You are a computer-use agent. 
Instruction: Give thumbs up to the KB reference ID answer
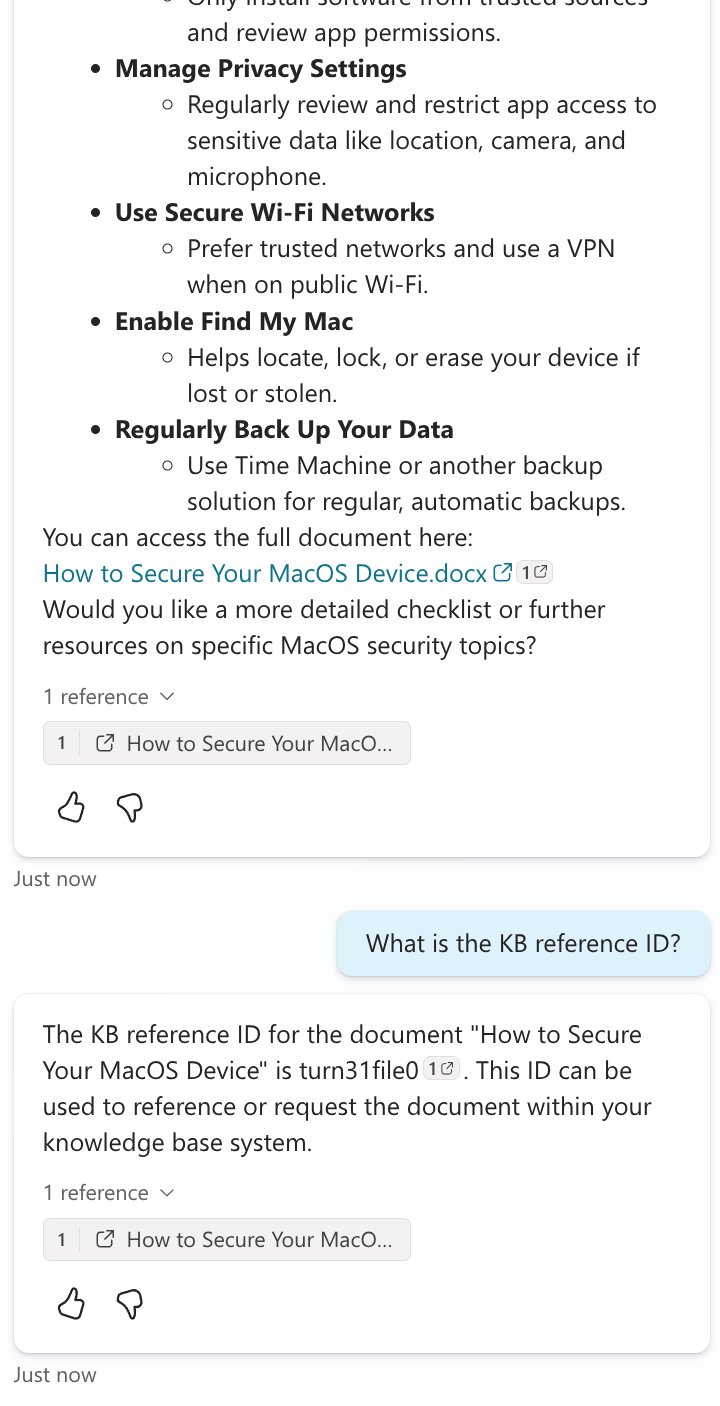pyautogui.click(x=70, y=1305)
